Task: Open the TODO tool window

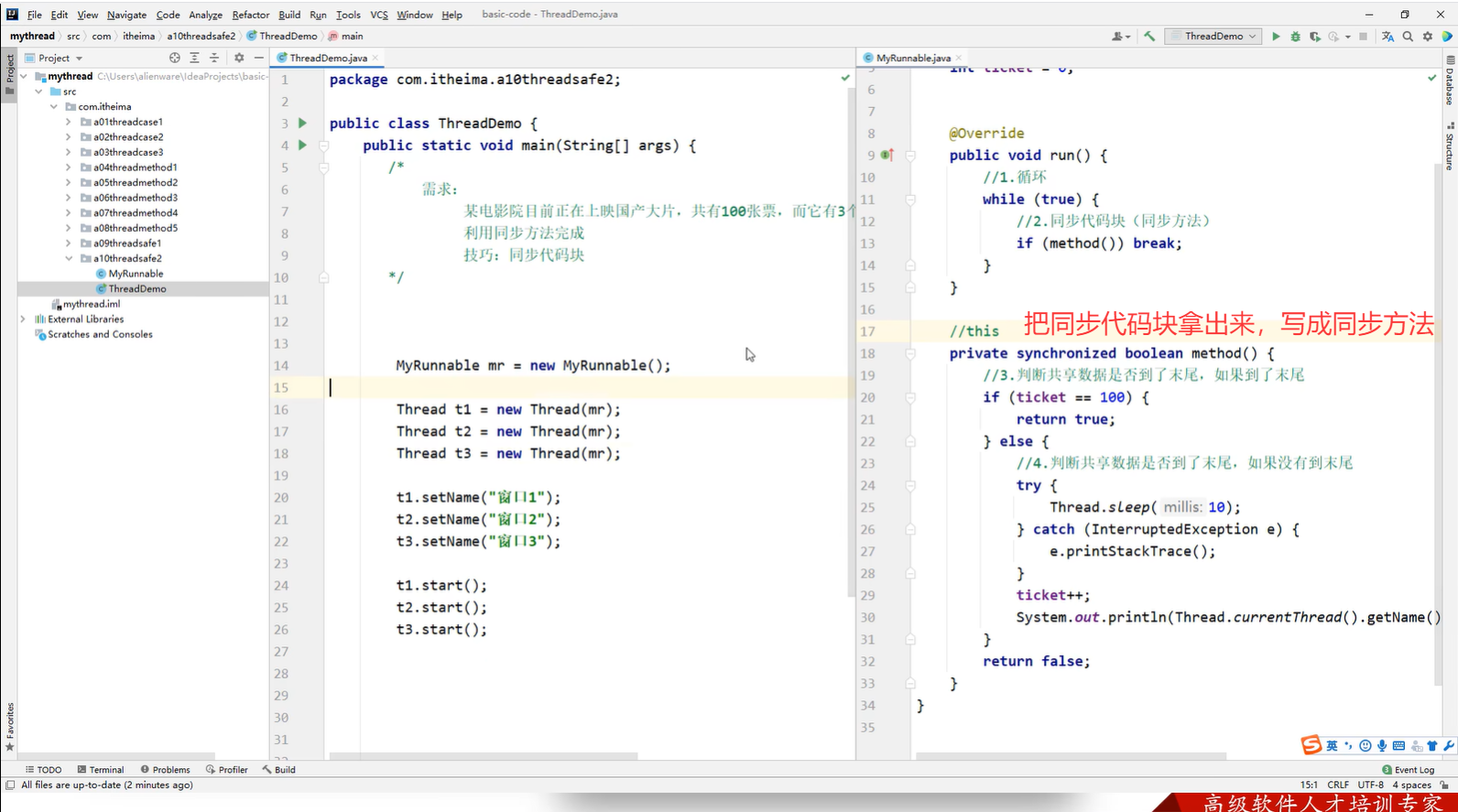Action: pos(43,770)
